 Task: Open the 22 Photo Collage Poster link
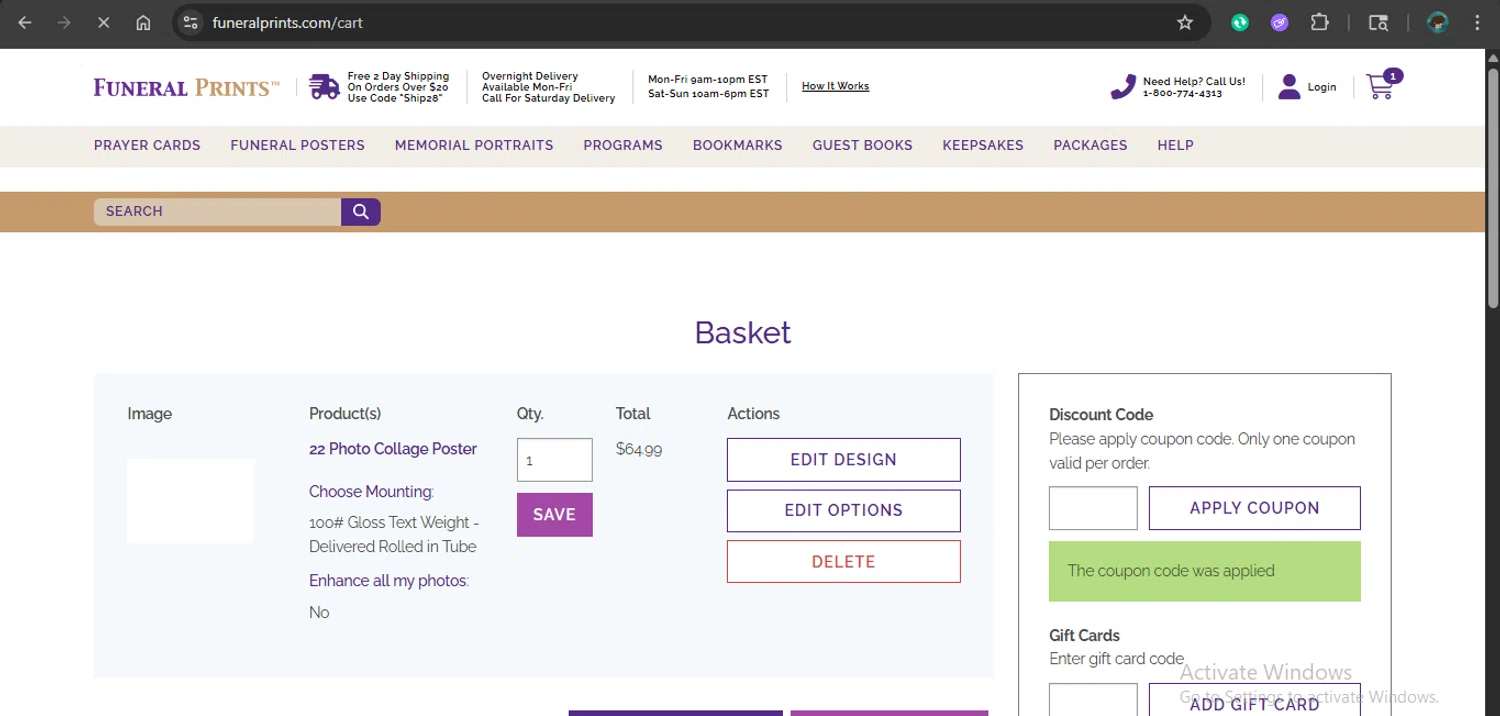[393, 449]
